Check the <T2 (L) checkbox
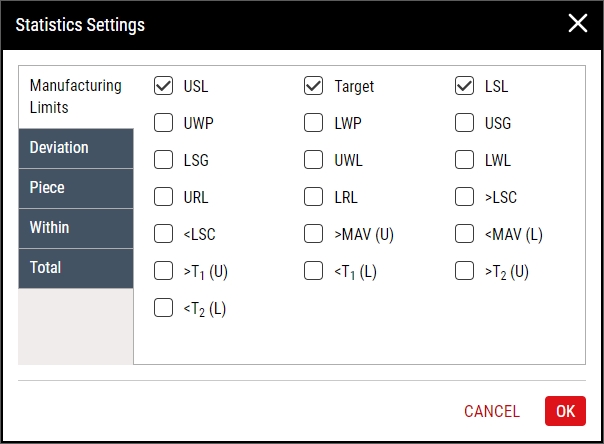The image size is (604, 444). point(163,307)
